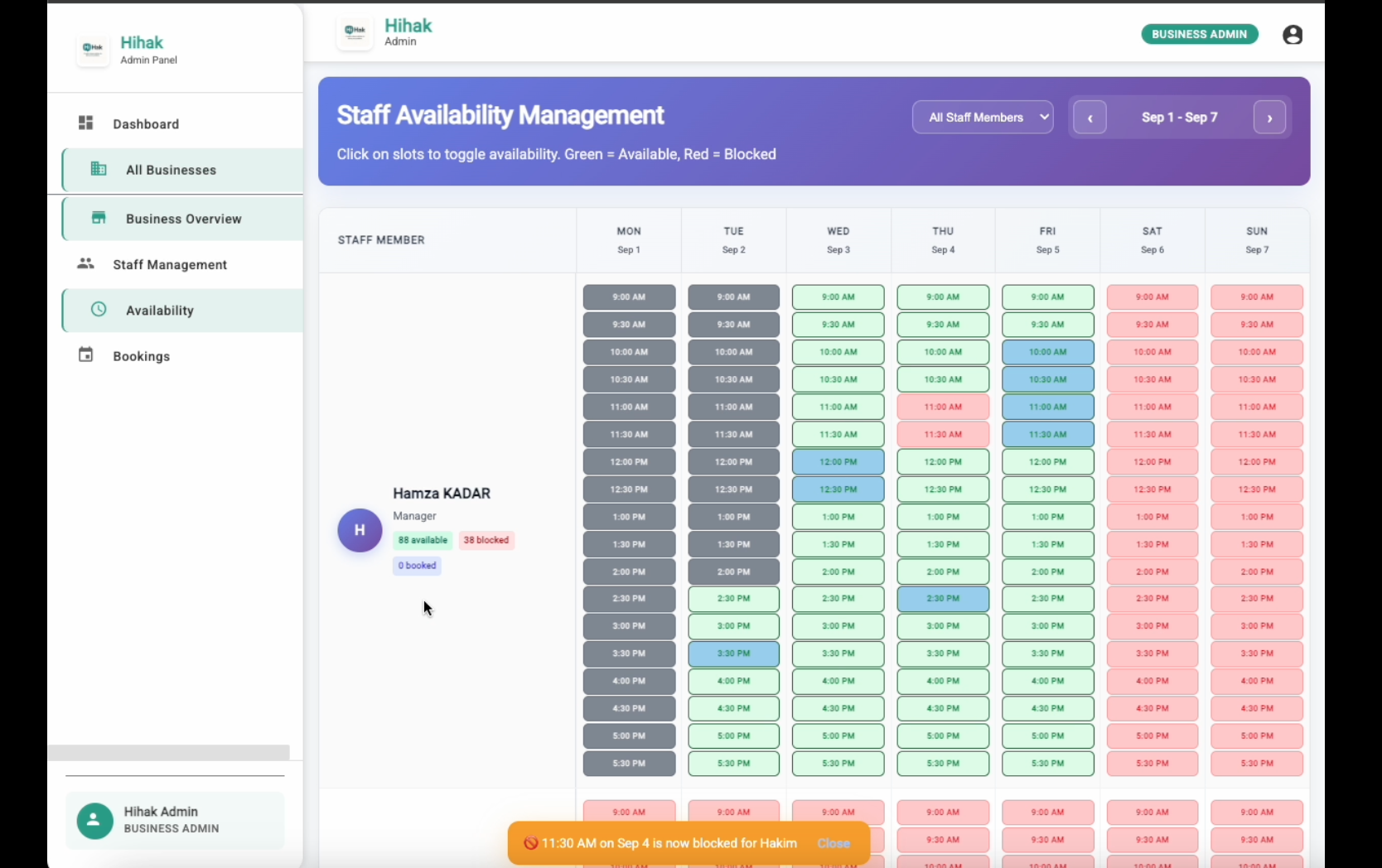Select the Availability menu item
Image resolution: width=1382 pixels, height=868 pixels.
tap(162, 310)
